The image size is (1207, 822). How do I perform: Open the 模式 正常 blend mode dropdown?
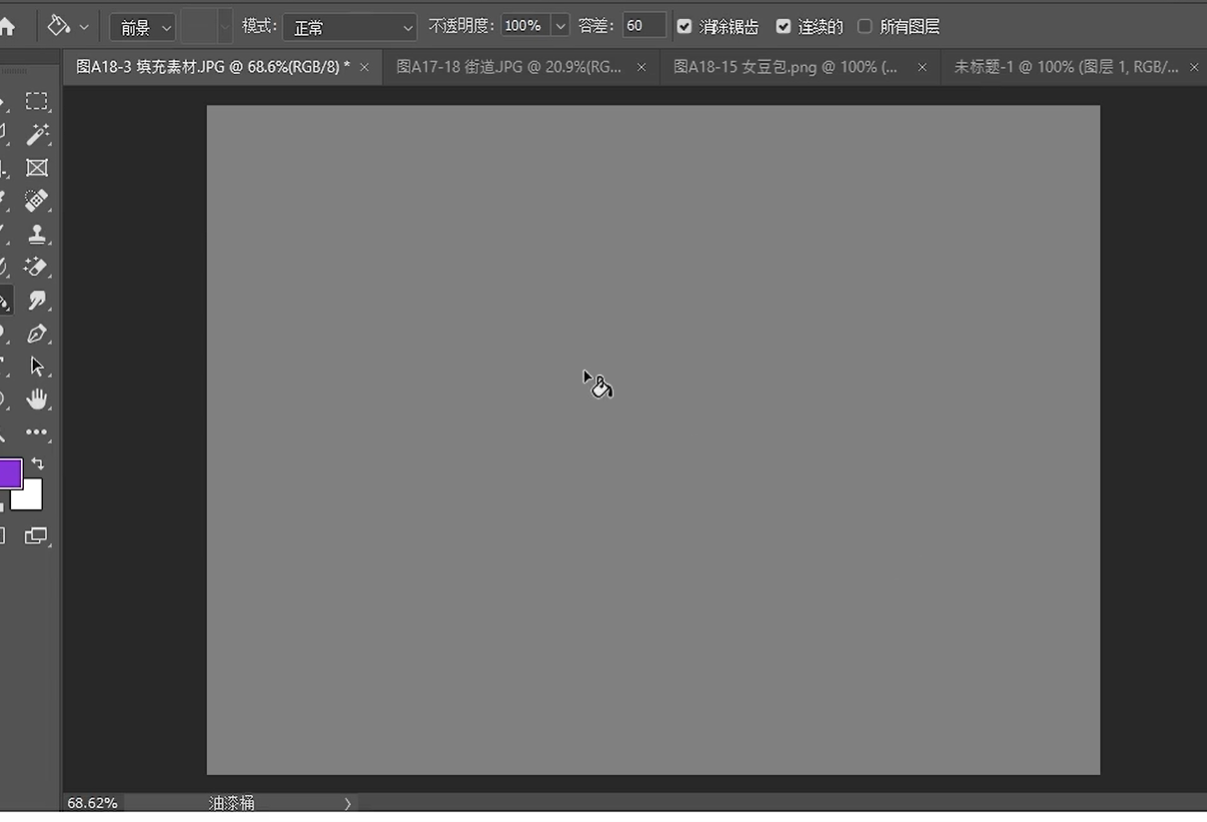click(350, 27)
